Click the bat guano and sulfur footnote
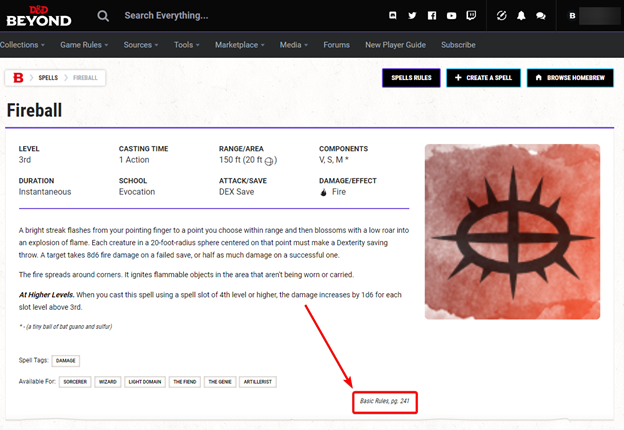Screen dimensions: 624x430 point(66,327)
